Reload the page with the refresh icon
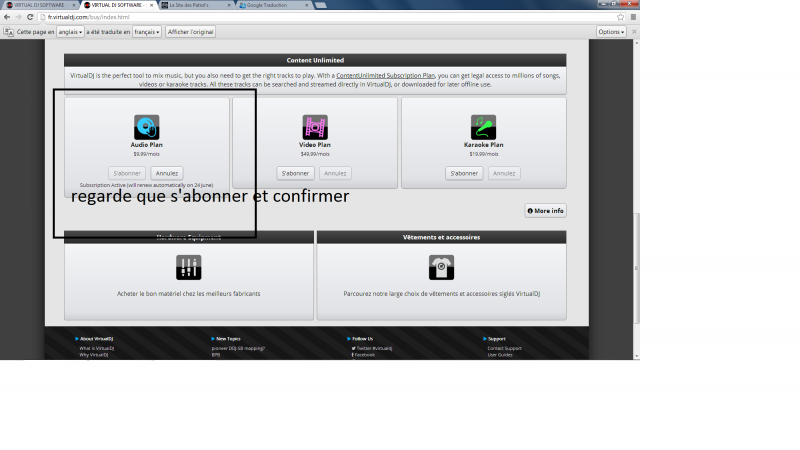Viewport: 800px width, 450px height. (30, 17)
